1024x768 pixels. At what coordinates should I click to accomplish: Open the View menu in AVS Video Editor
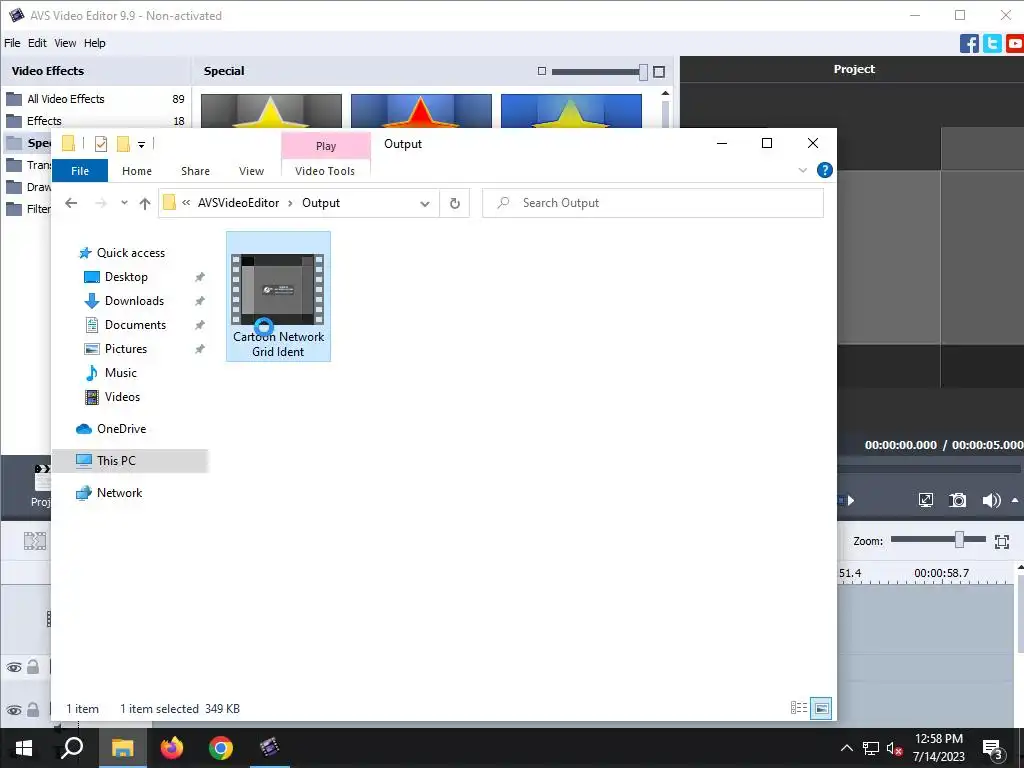(65, 43)
